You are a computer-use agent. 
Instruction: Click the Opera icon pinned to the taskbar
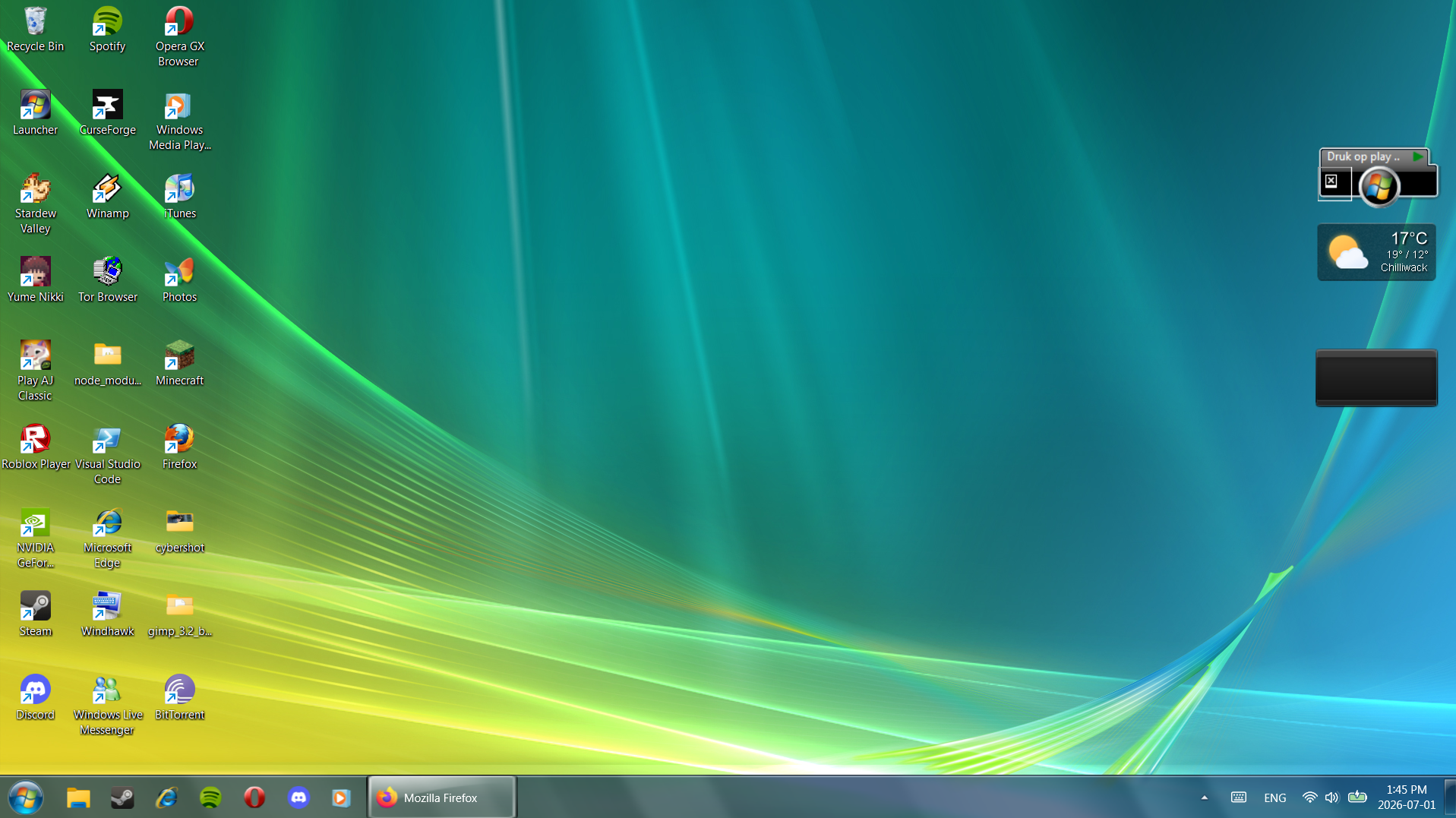click(x=254, y=797)
